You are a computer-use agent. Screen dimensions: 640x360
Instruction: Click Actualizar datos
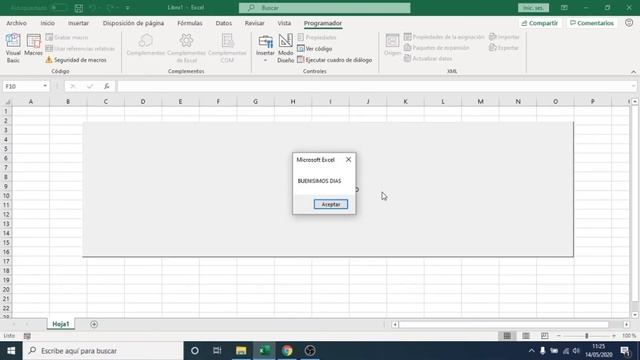(x=428, y=58)
